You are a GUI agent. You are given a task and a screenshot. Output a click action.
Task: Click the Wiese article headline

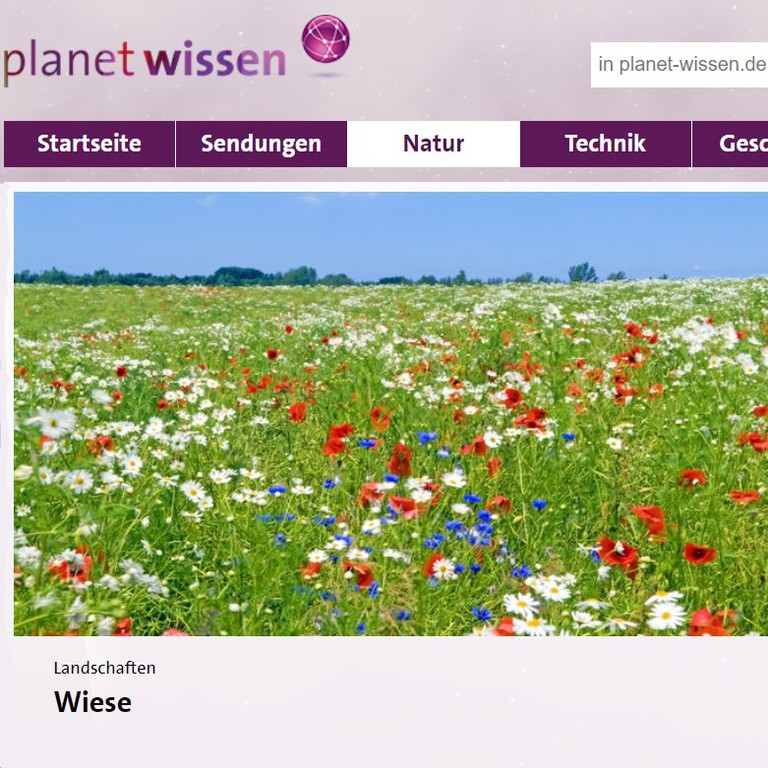pyautogui.click(x=93, y=702)
